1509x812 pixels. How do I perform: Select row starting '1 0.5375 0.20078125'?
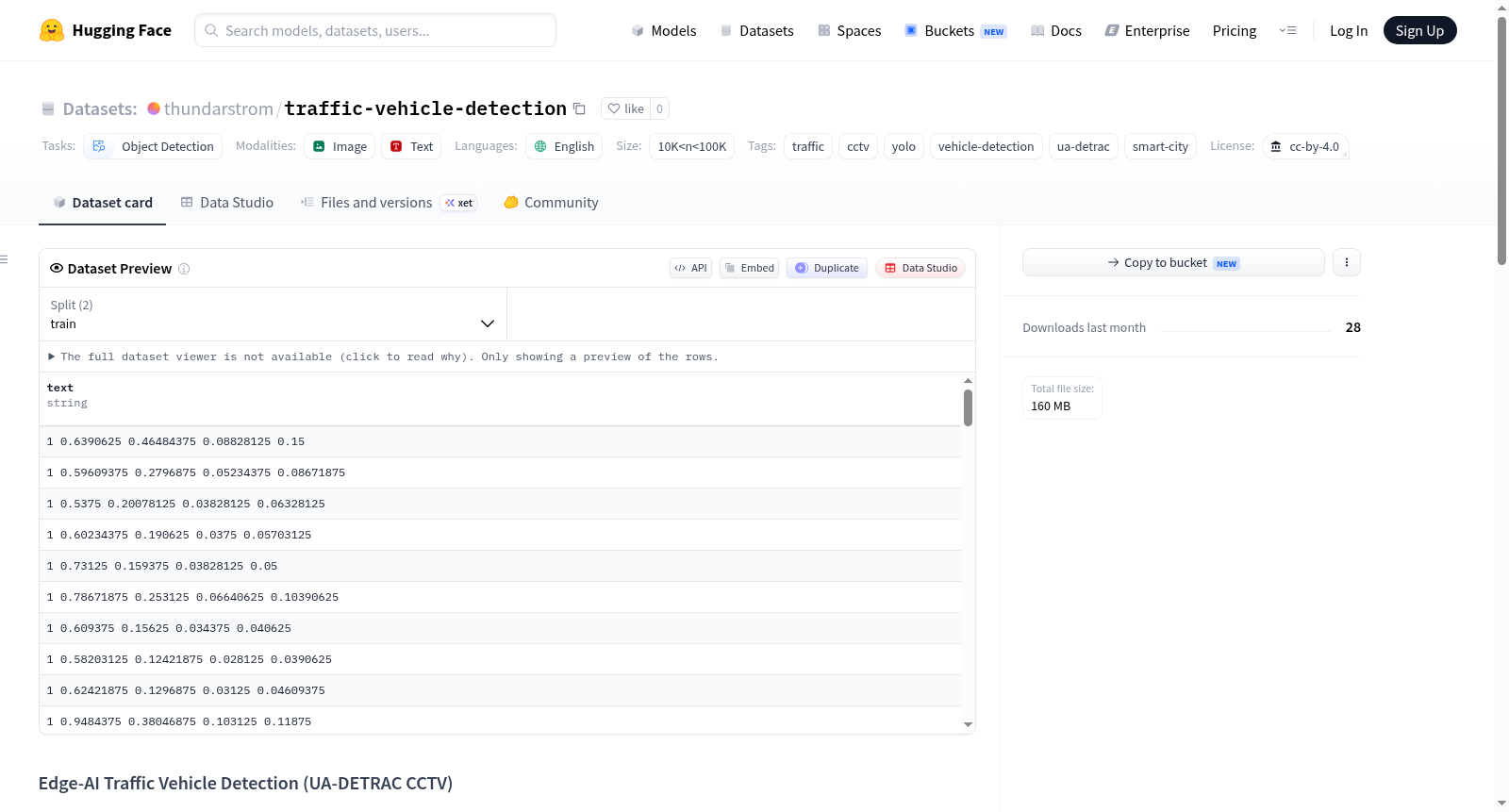[500, 504]
